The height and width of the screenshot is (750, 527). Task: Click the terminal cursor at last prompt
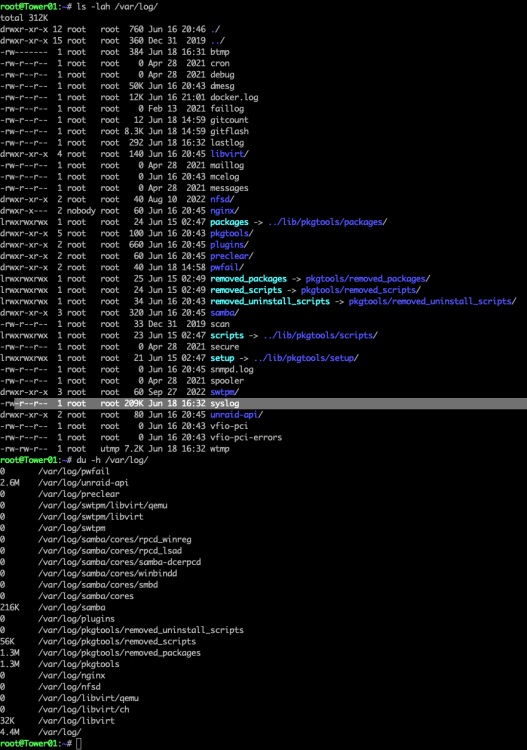point(79,744)
